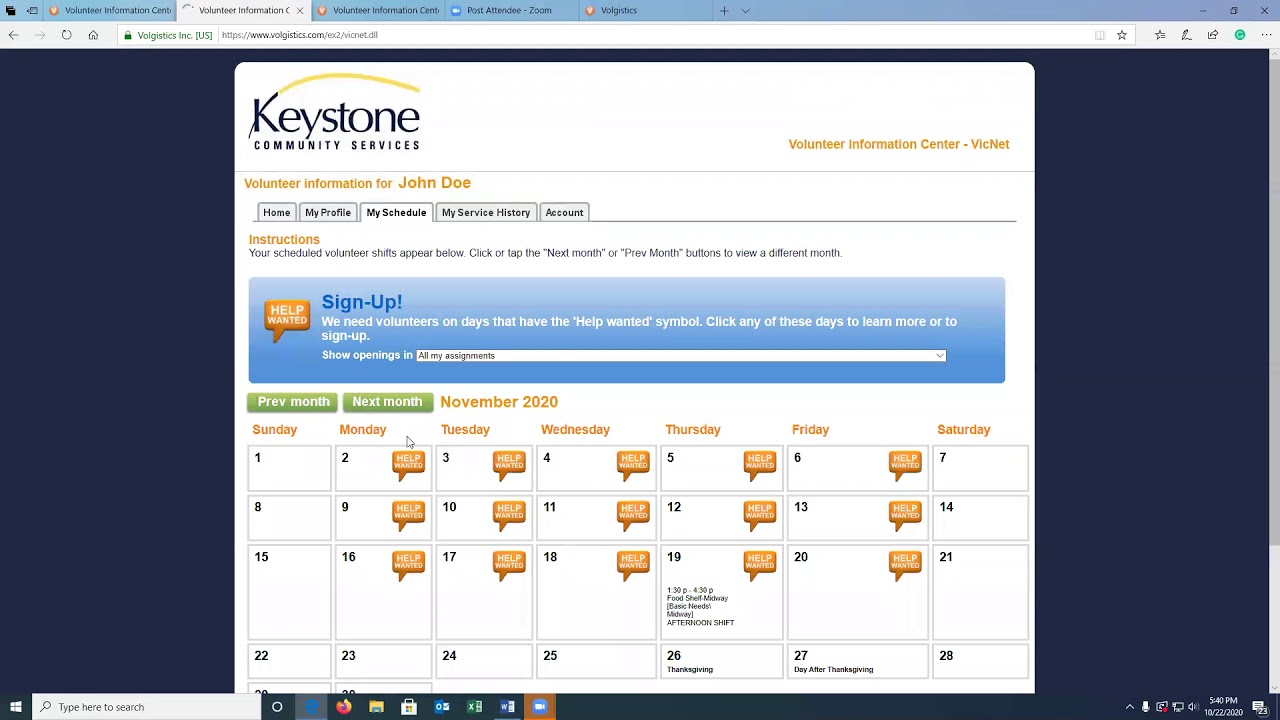Open Help Wanted on Wednesday November 11

pyautogui.click(x=633, y=515)
